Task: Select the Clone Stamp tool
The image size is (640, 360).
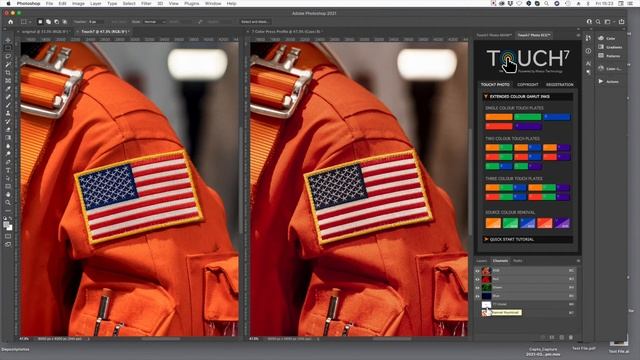Action: 8,113
